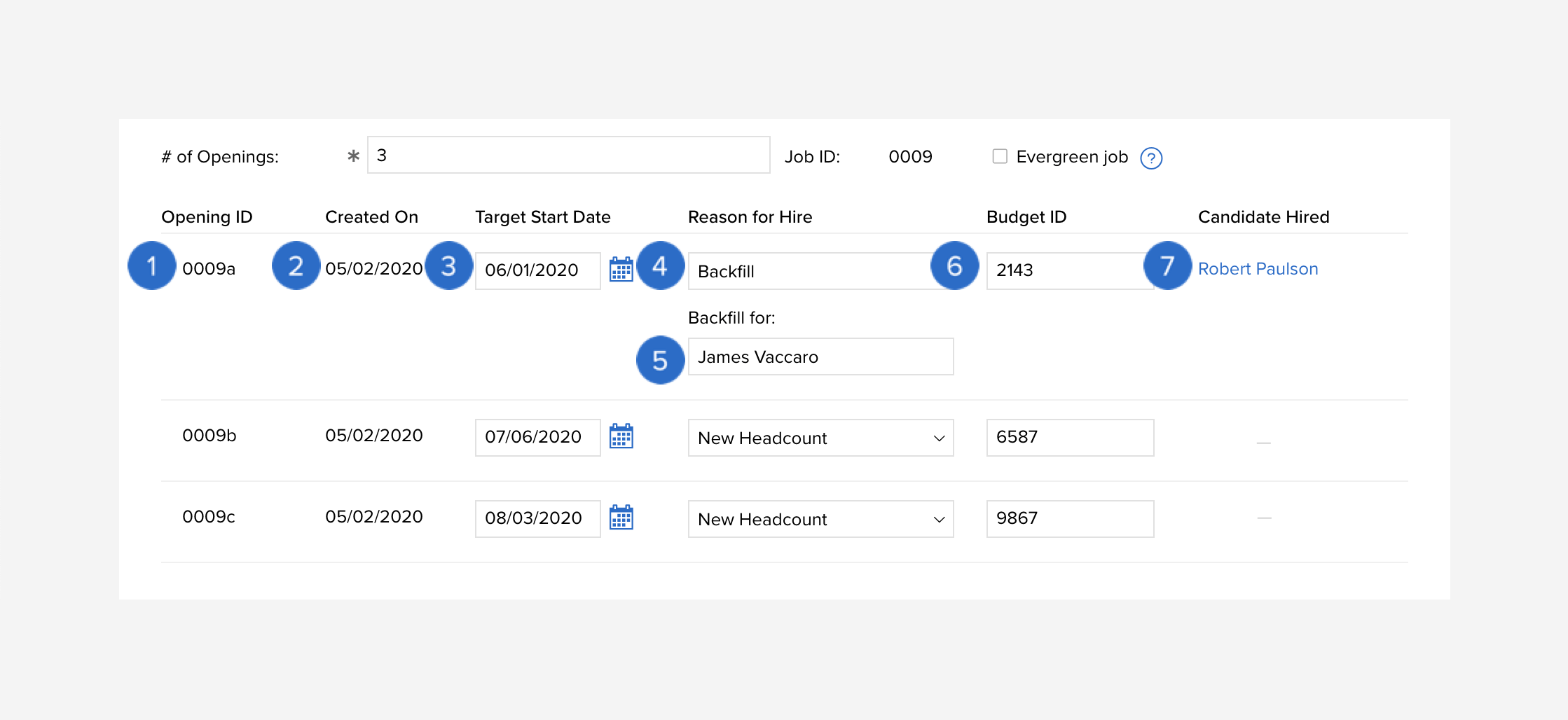
Task: Click the numbered marker 7 badge
Action: 1167,265
